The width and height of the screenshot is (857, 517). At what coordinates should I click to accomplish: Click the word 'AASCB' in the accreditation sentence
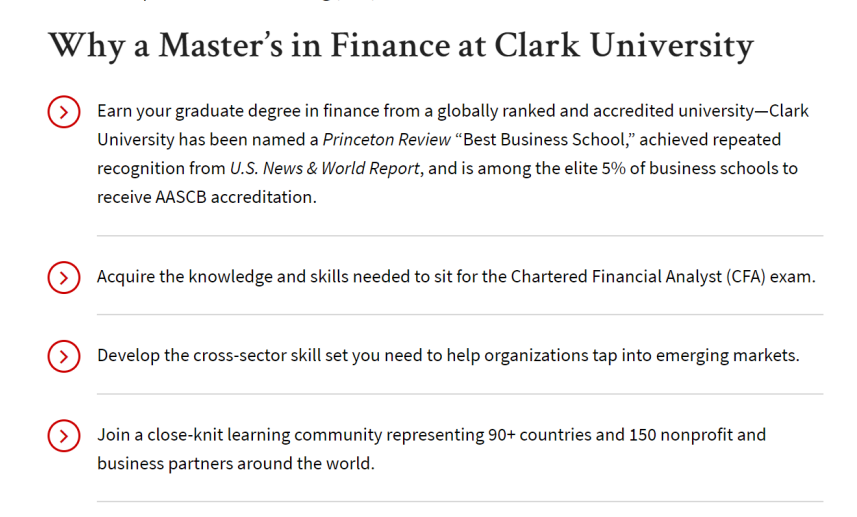[x=181, y=197]
